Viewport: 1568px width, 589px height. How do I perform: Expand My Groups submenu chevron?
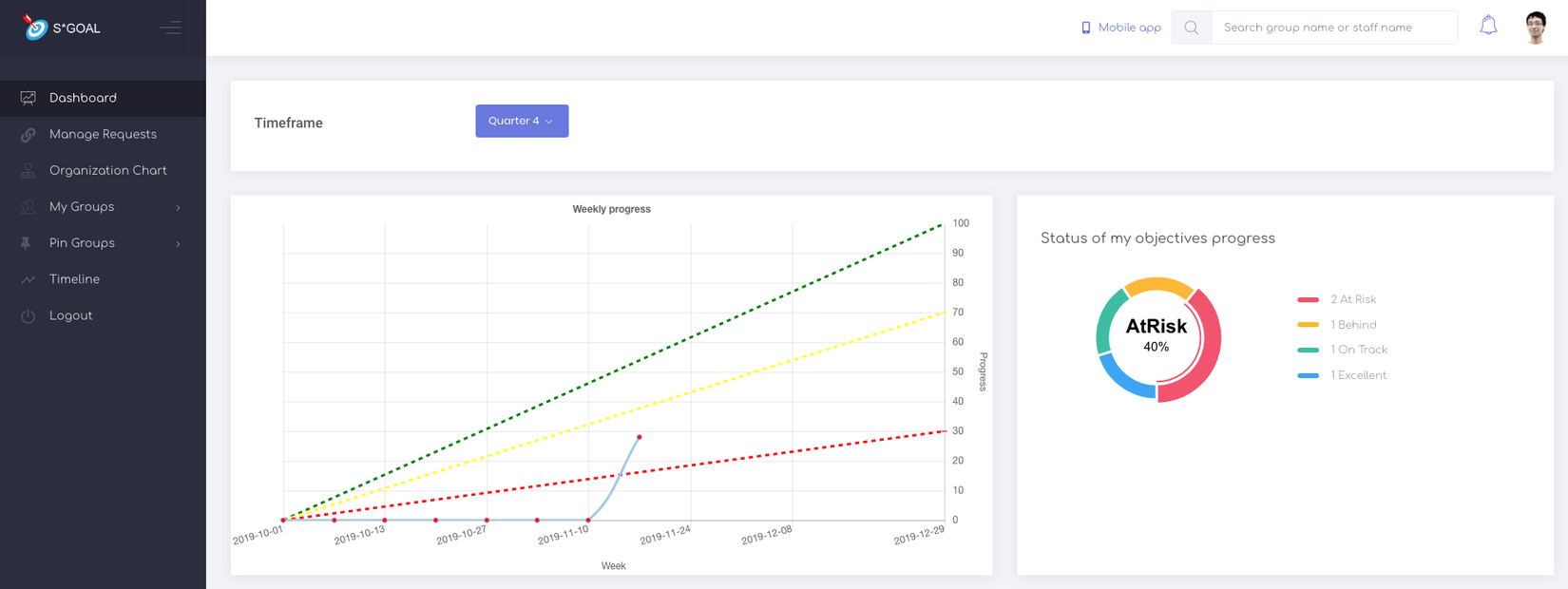click(x=178, y=207)
